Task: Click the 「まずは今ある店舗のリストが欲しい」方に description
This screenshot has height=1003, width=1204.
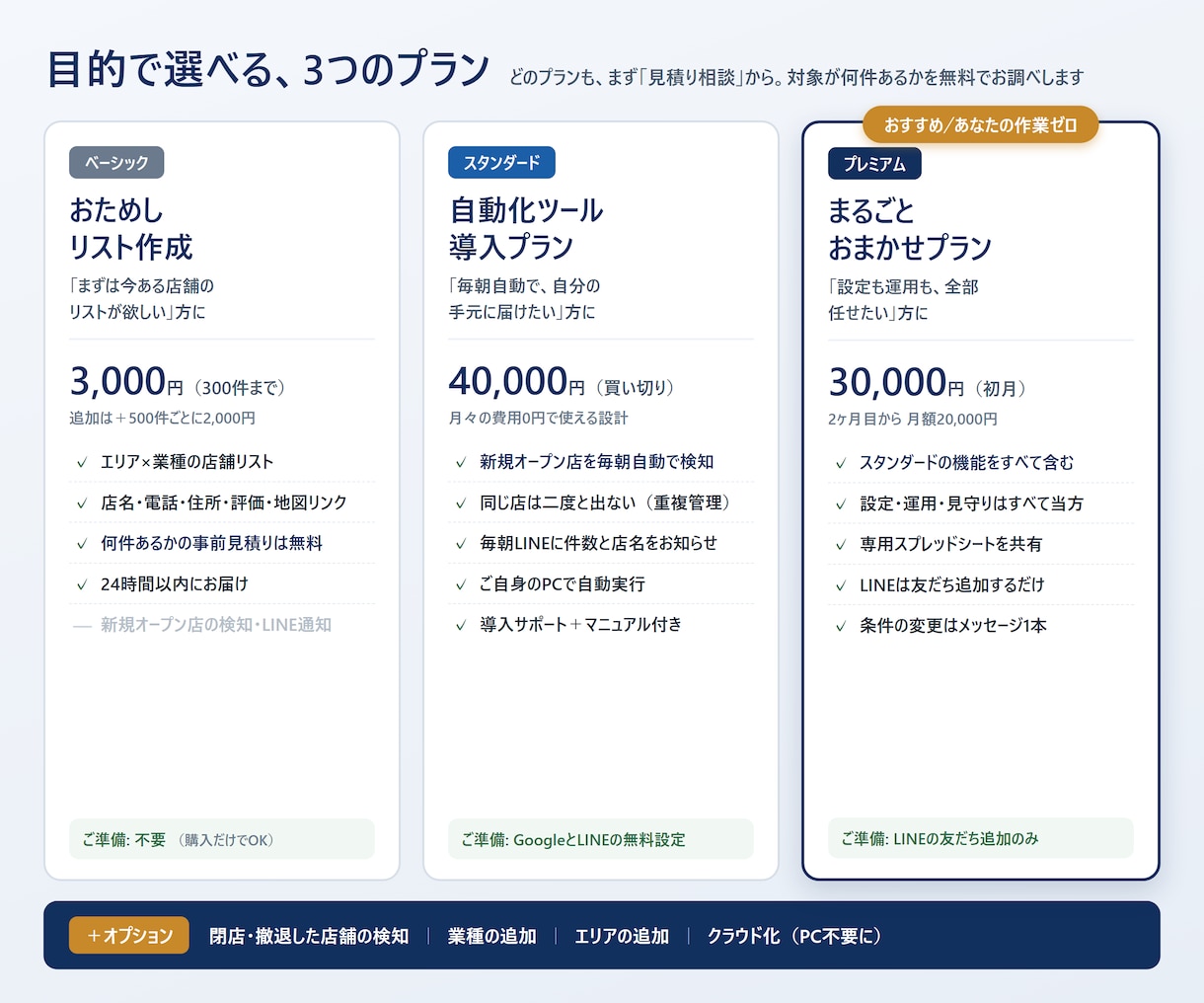Action: click(x=141, y=299)
